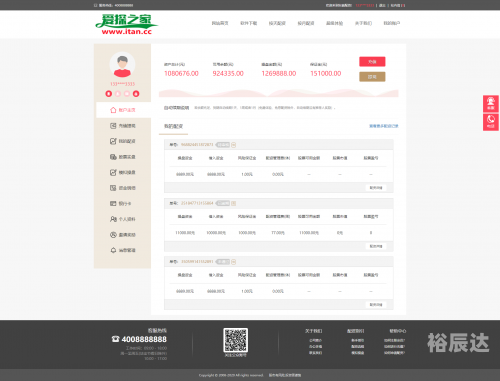This screenshot has width=500, height=381.
Task: Click the user avatar picture
Action: 122,65
